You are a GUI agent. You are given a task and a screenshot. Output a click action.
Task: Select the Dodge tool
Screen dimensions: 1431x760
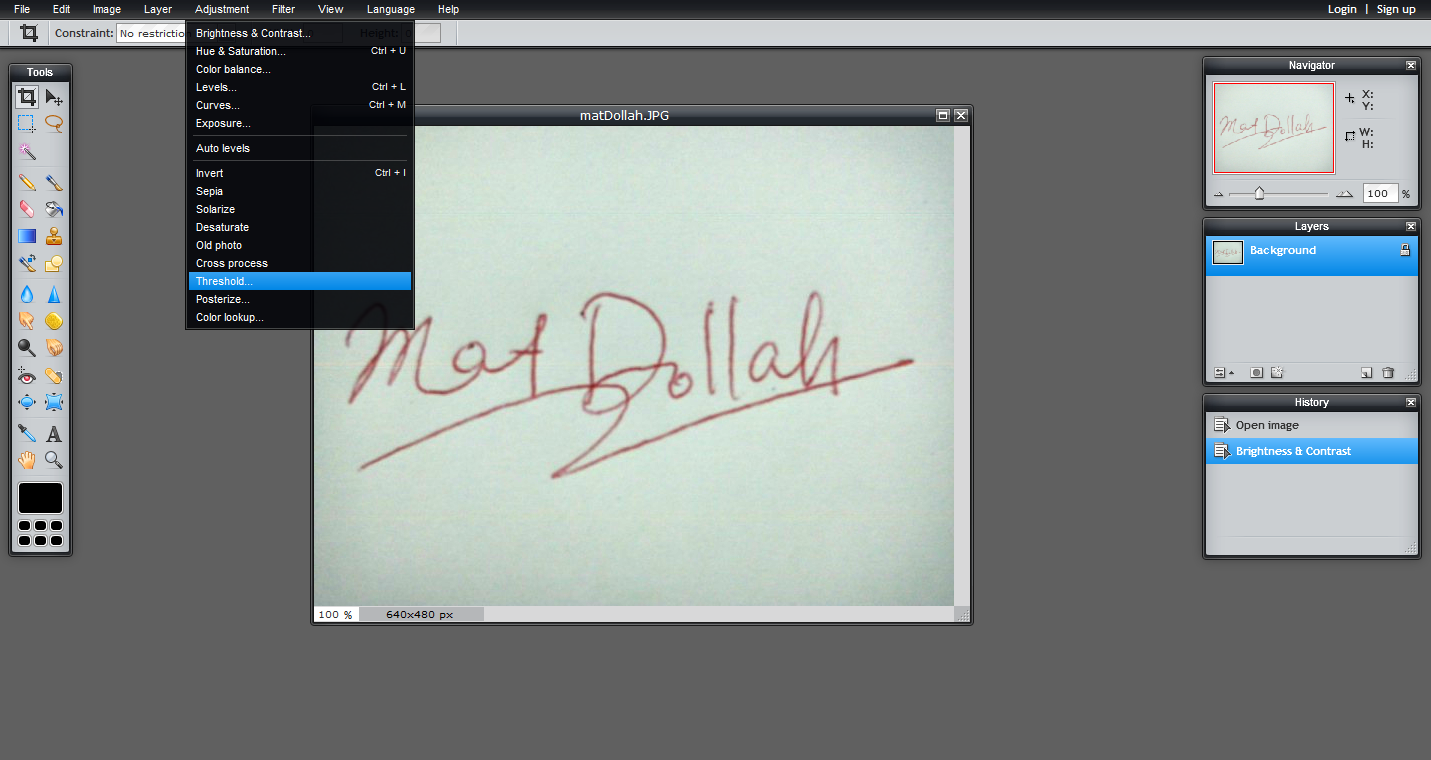[x=27, y=348]
